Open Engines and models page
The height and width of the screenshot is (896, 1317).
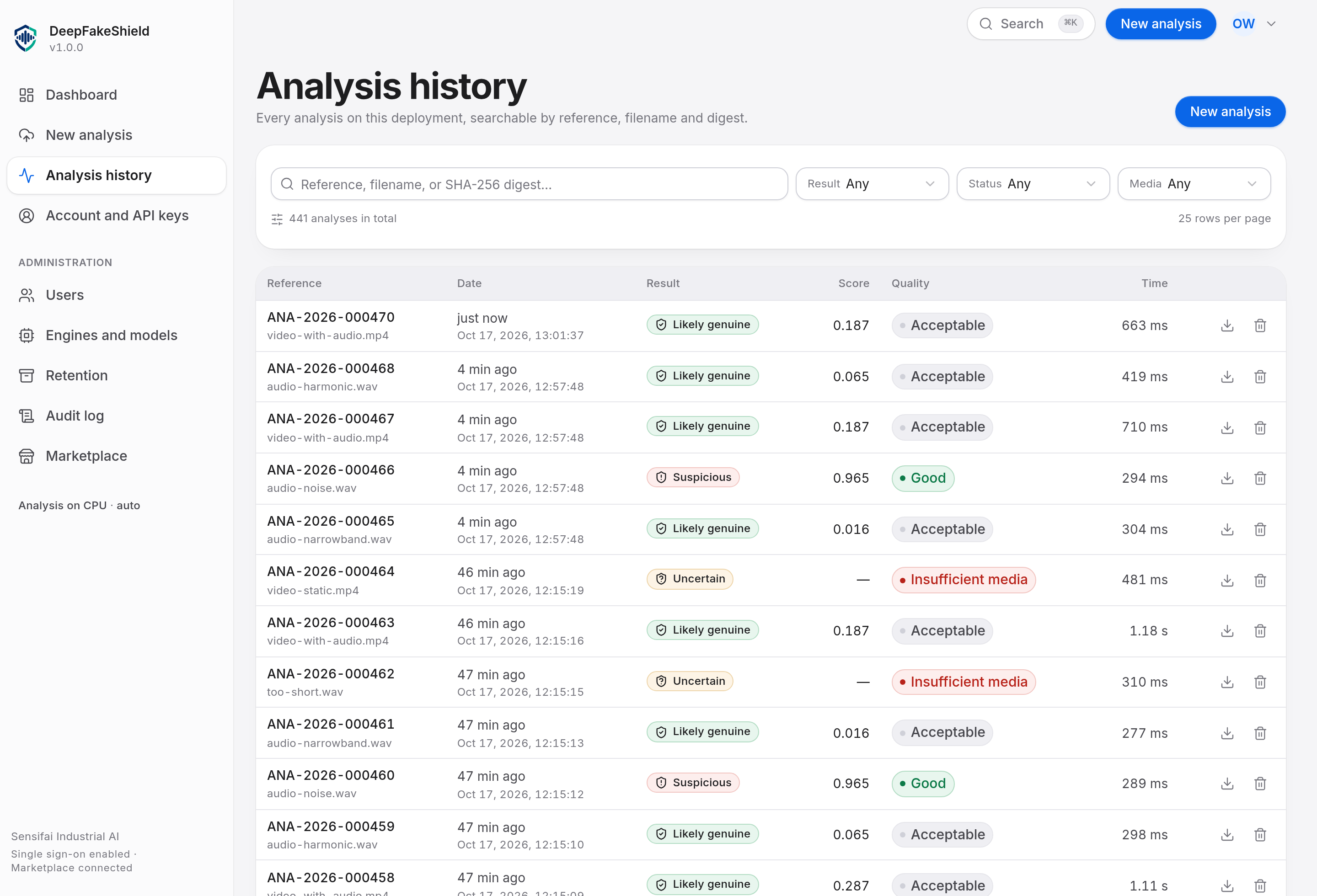click(117, 335)
